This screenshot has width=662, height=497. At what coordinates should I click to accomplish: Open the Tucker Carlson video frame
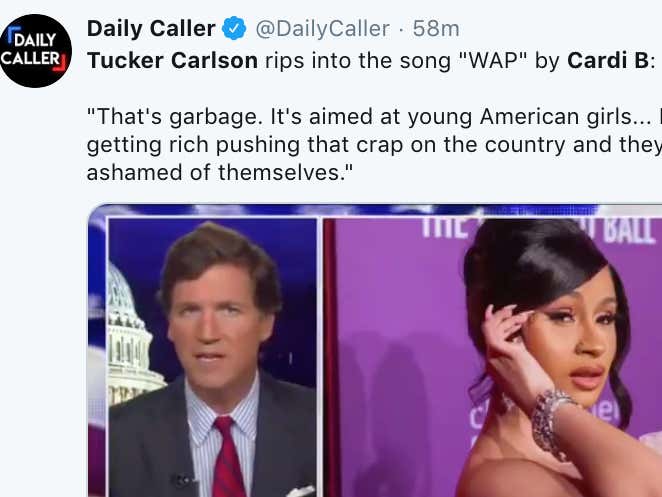(x=213, y=357)
